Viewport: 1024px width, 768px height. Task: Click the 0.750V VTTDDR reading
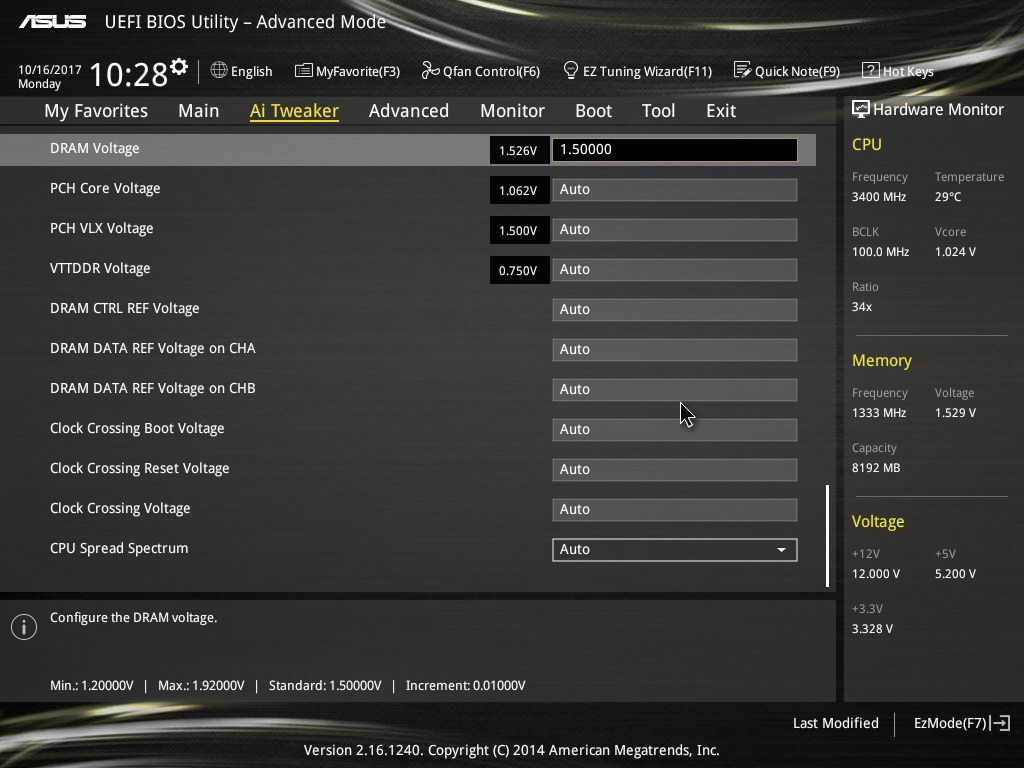[519, 270]
